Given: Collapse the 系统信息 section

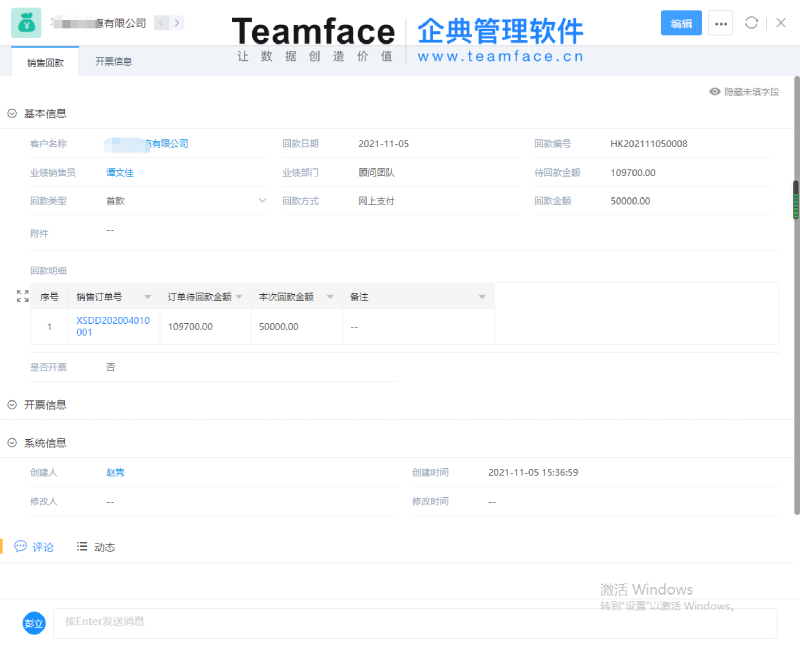Looking at the screenshot, I should tap(12, 443).
